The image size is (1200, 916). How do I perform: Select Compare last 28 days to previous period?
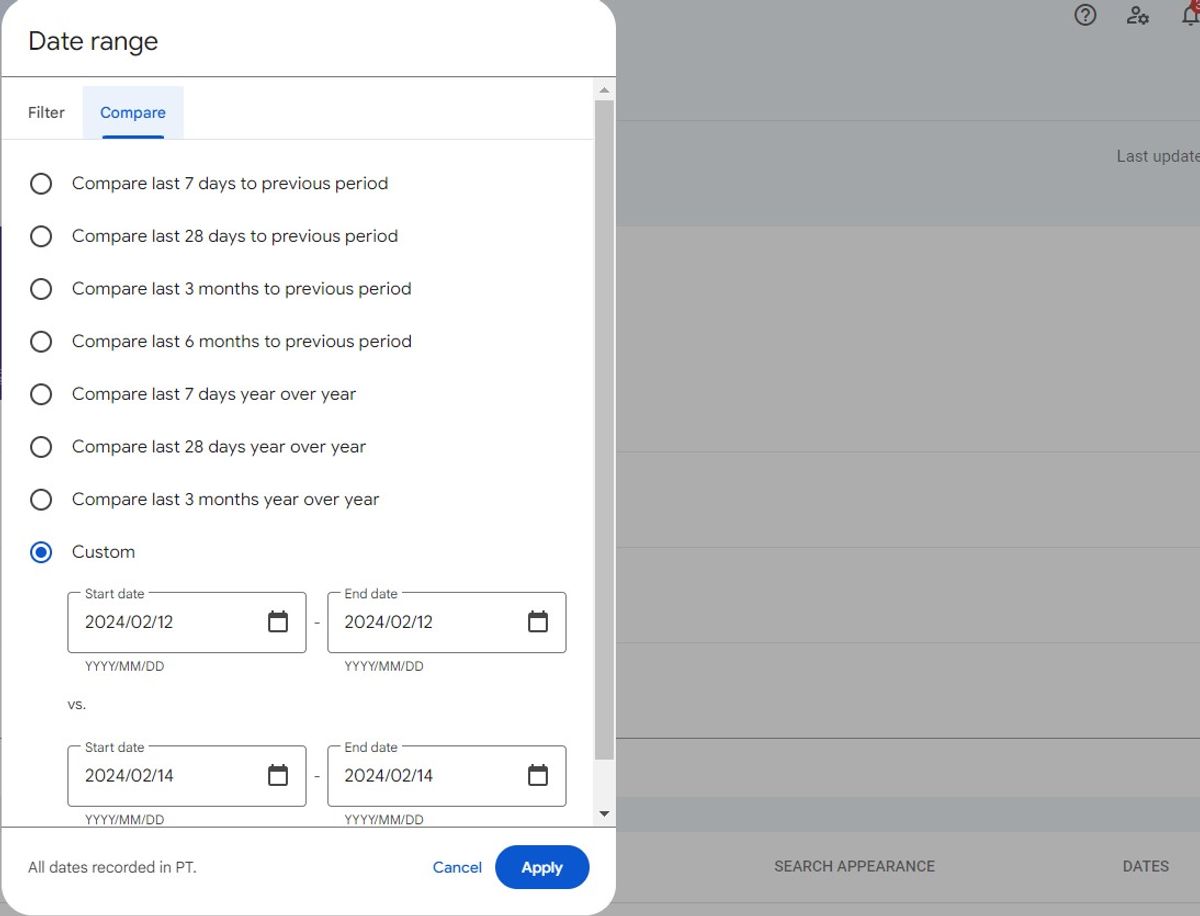click(41, 237)
